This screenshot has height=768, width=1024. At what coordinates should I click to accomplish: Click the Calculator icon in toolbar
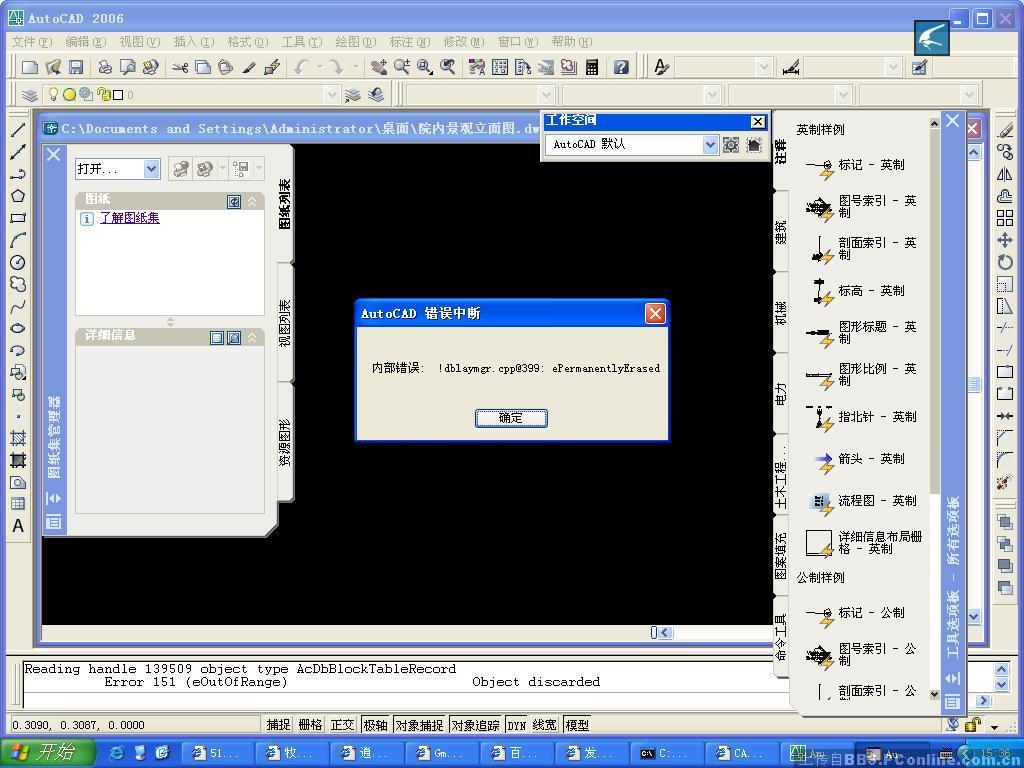[x=592, y=67]
